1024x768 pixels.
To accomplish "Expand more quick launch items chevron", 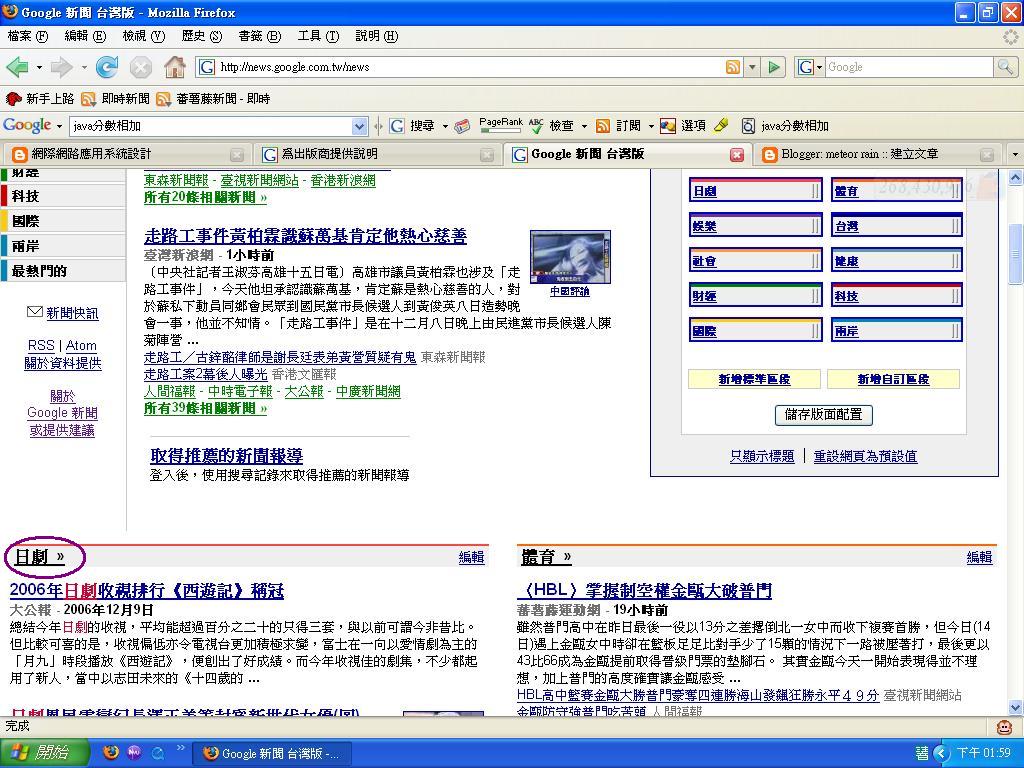I will click(x=180, y=748).
